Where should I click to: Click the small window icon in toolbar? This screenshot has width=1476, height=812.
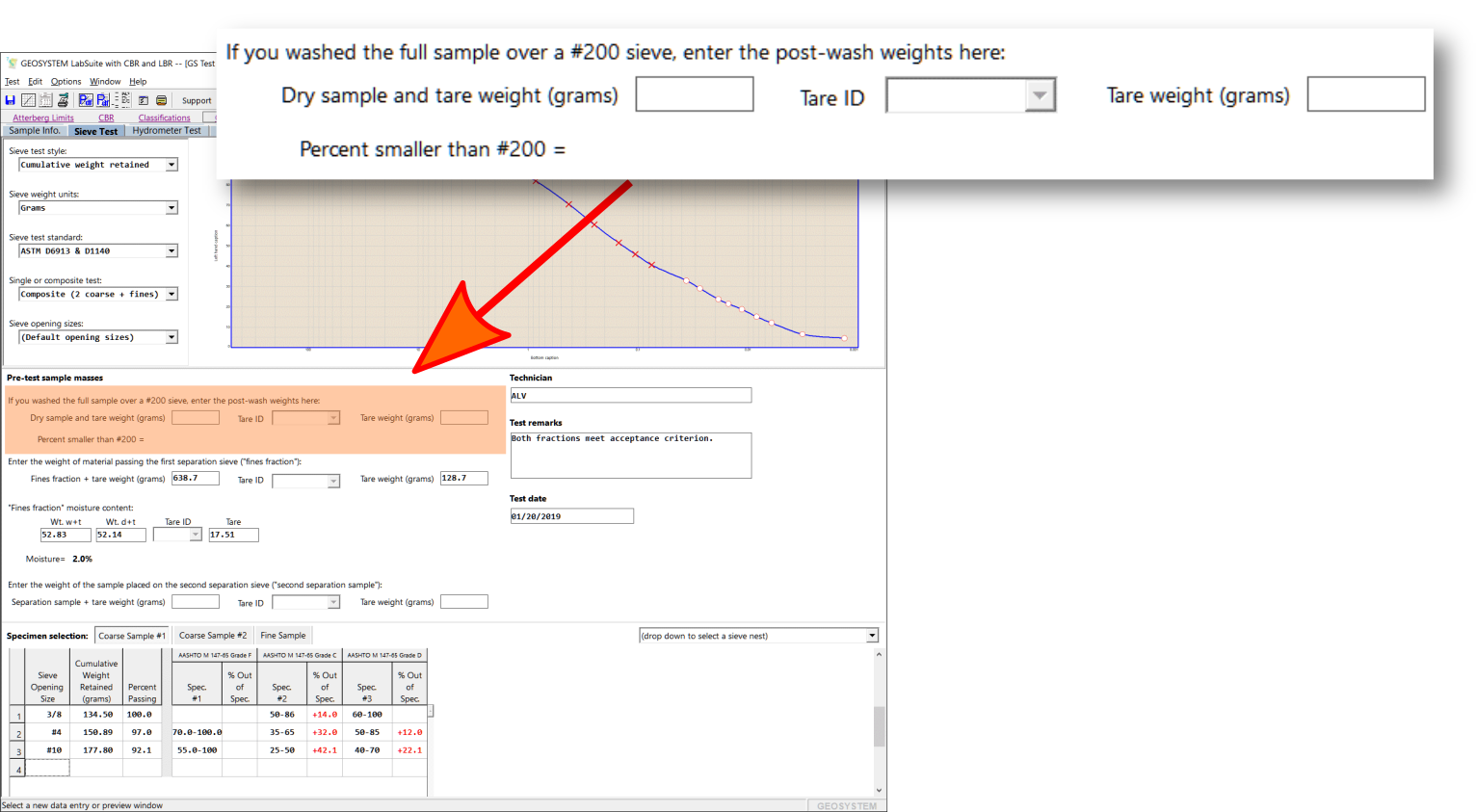coord(144,100)
